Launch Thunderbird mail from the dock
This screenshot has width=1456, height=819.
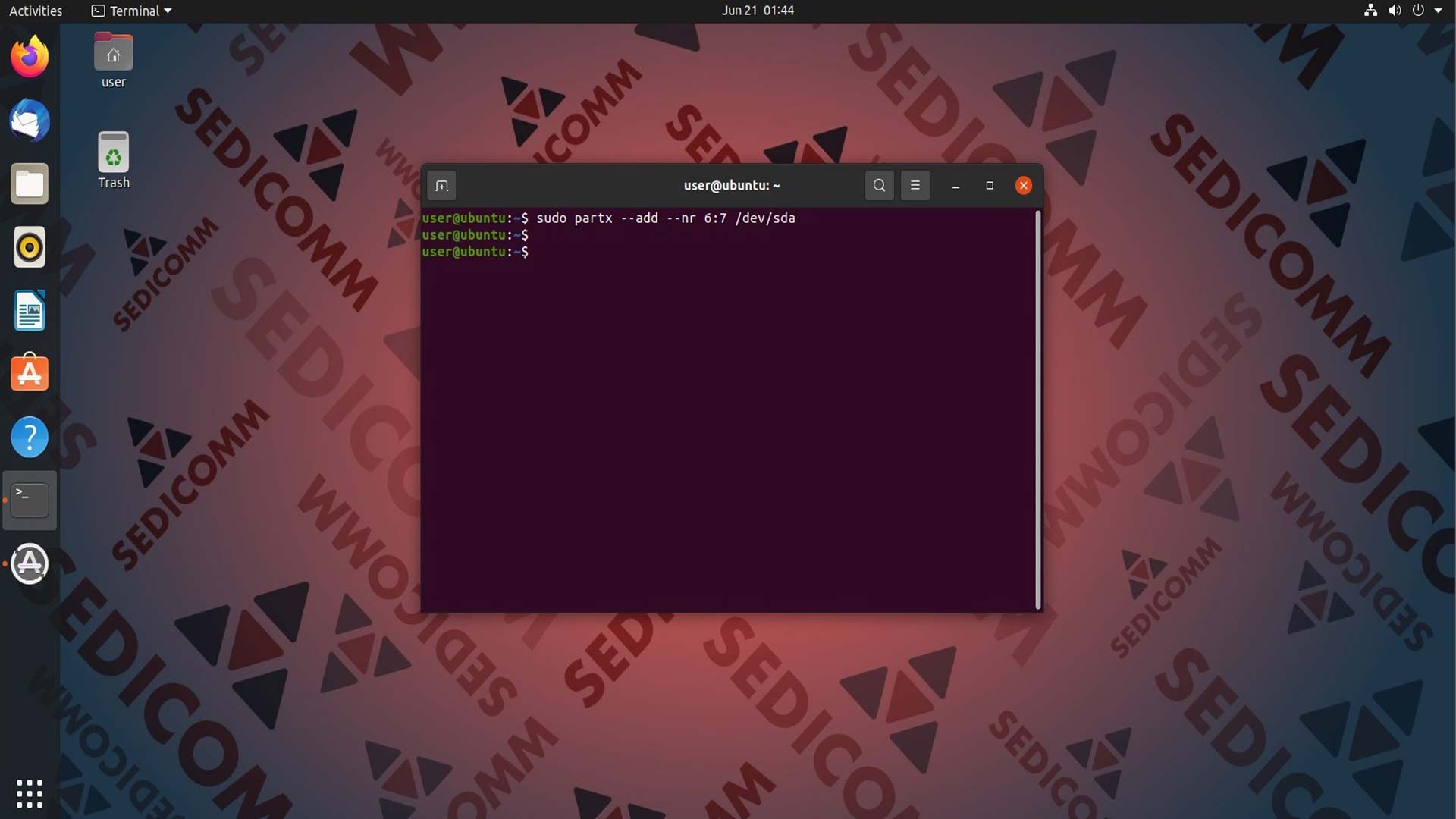point(30,121)
